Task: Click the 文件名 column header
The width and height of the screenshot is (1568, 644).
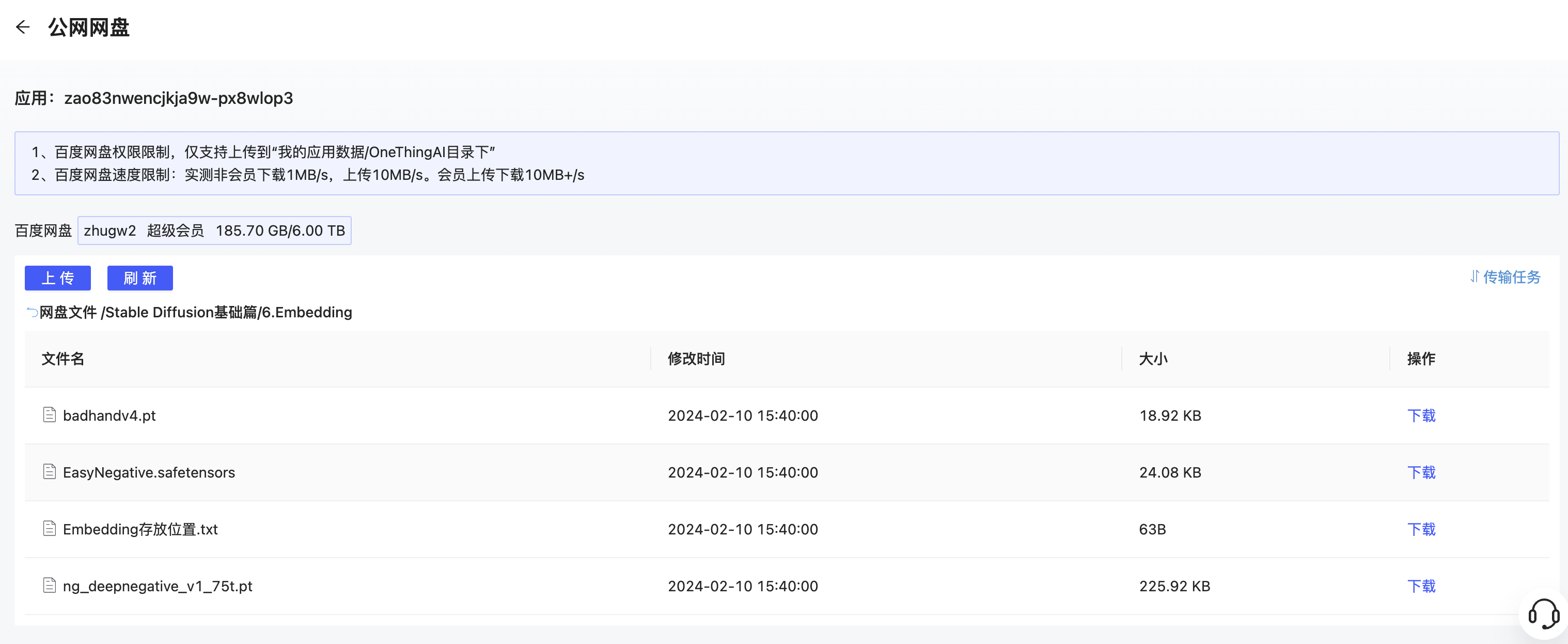Action: point(62,359)
